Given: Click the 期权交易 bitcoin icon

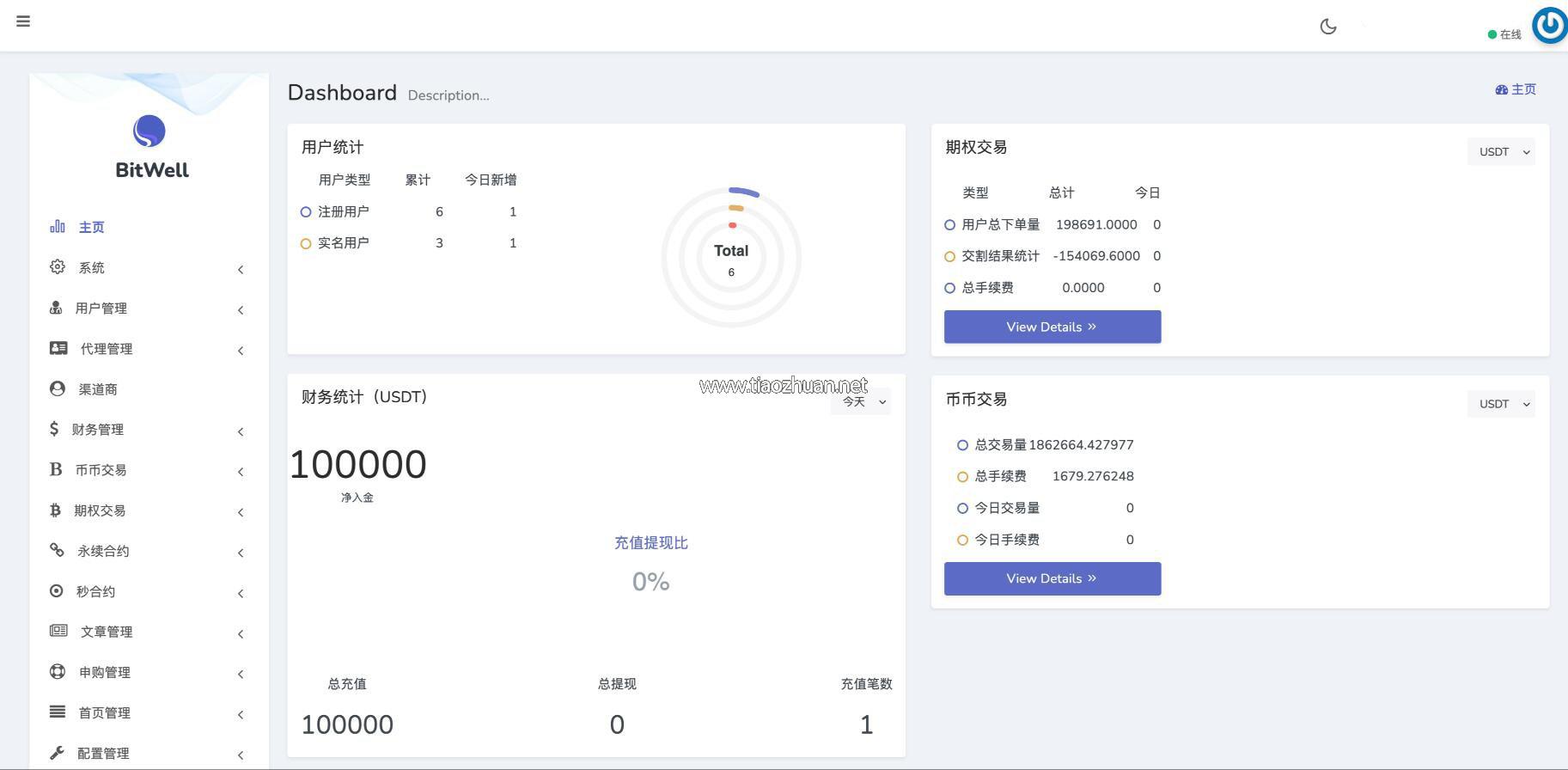Looking at the screenshot, I should click(55, 510).
